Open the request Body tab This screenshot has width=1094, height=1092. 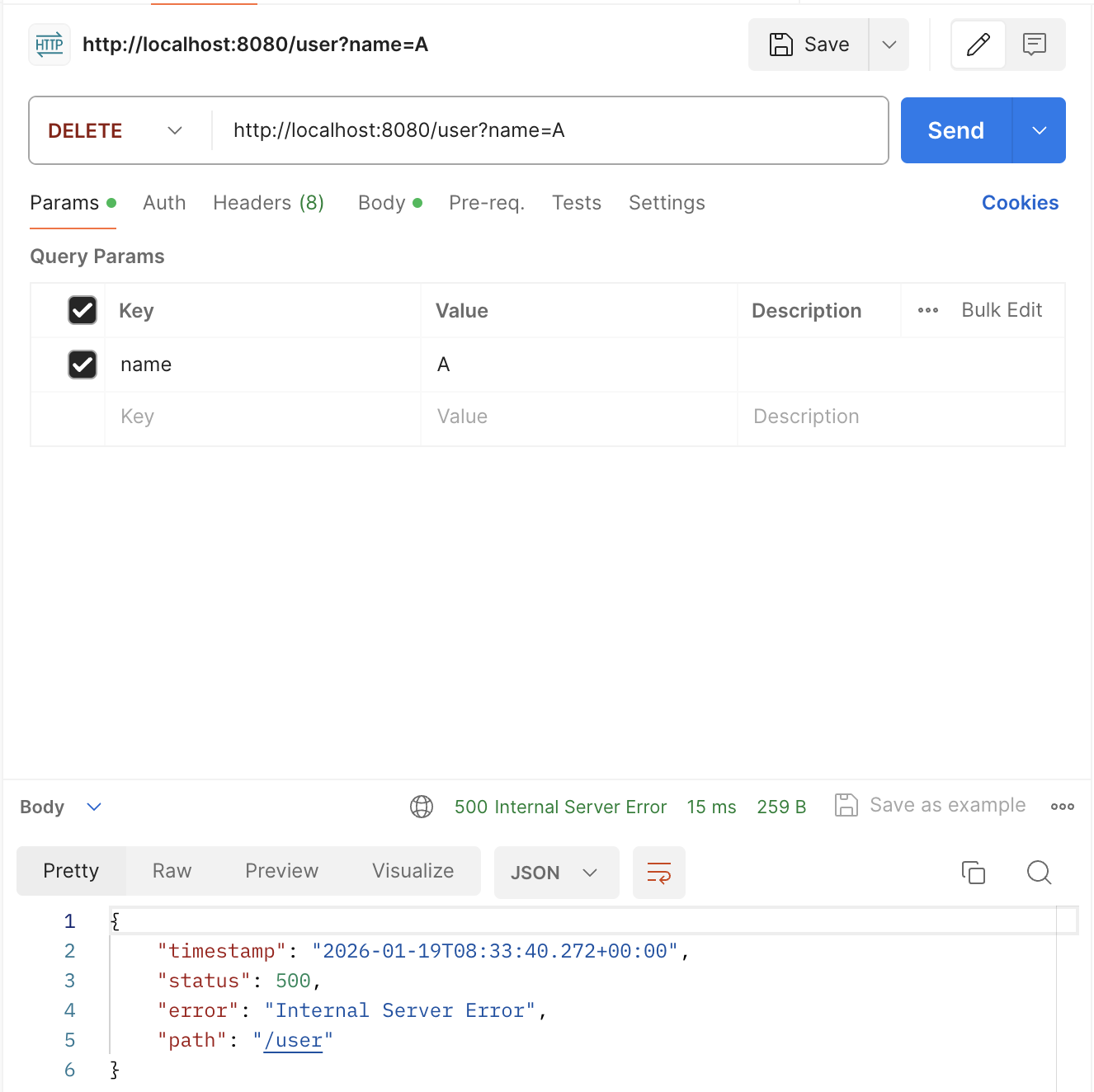point(390,203)
